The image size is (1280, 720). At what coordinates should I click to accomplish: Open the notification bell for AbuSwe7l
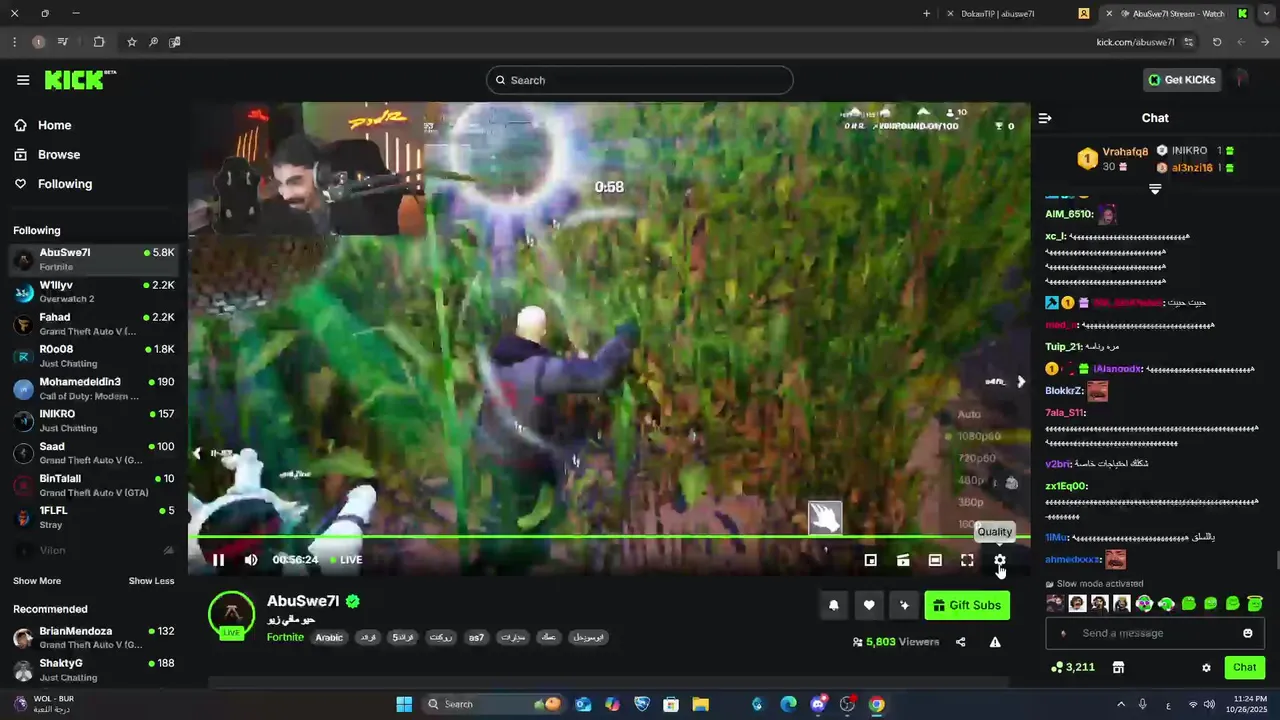click(x=833, y=605)
